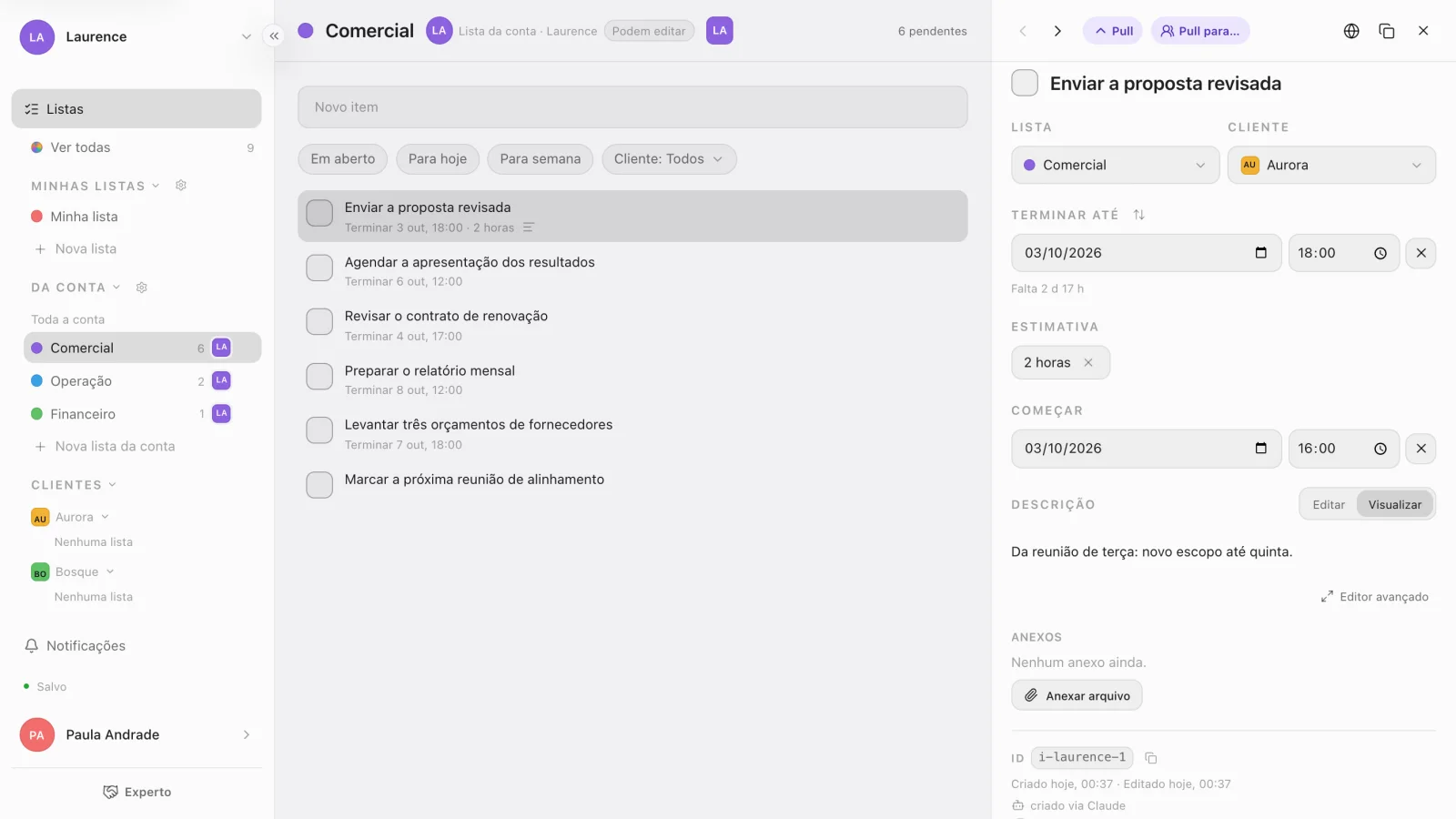Copy the item ID i-laurence-1

[x=1151, y=758]
